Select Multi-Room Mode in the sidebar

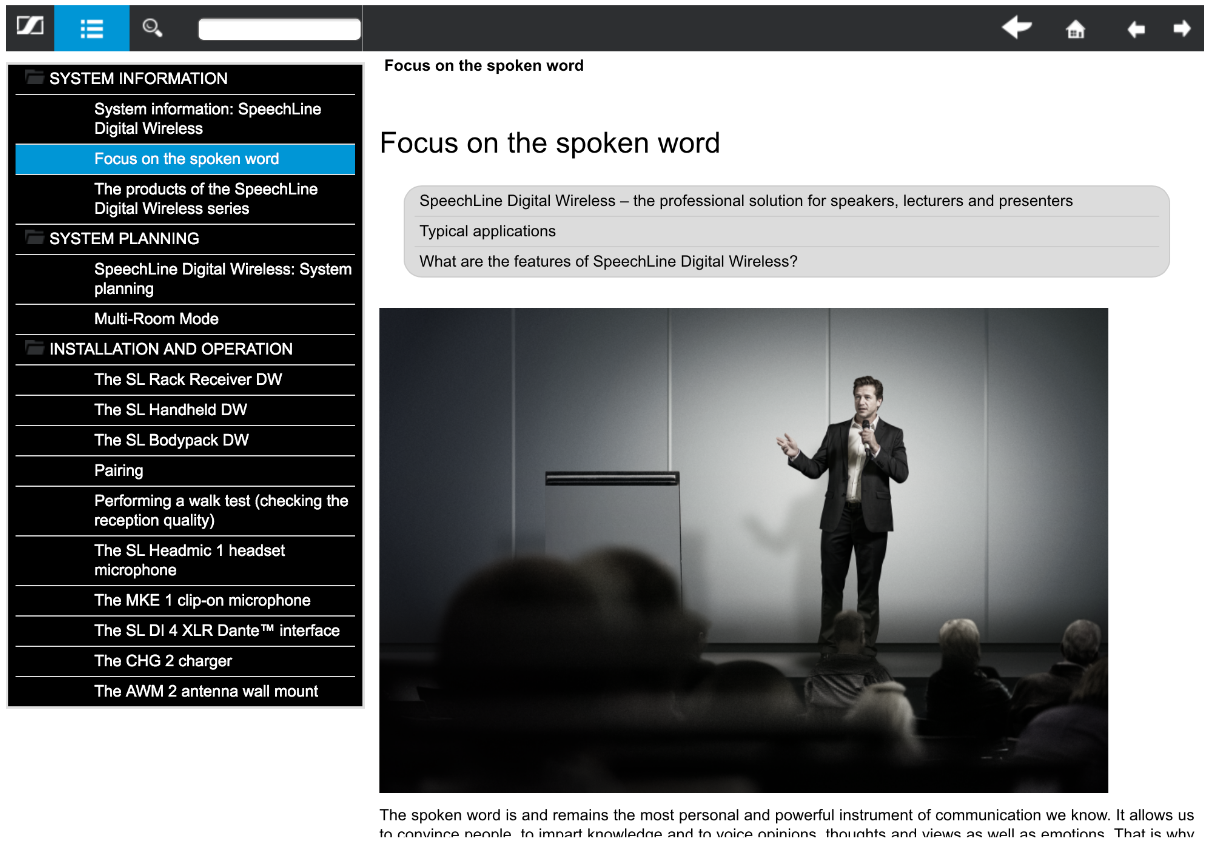[156, 319]
